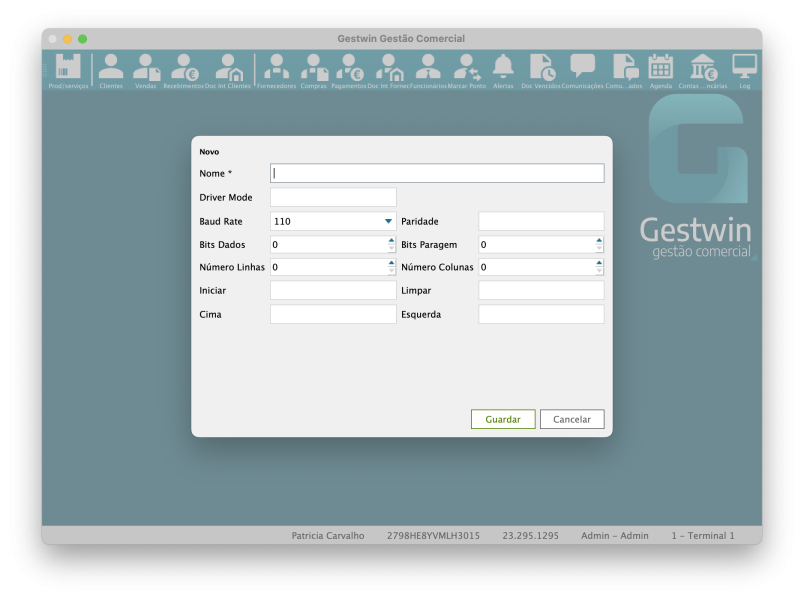Image resolution: width=804 pixels, height=600 pixels.
Task: Increase the Bits Dados value
Action: coord(391,240)
